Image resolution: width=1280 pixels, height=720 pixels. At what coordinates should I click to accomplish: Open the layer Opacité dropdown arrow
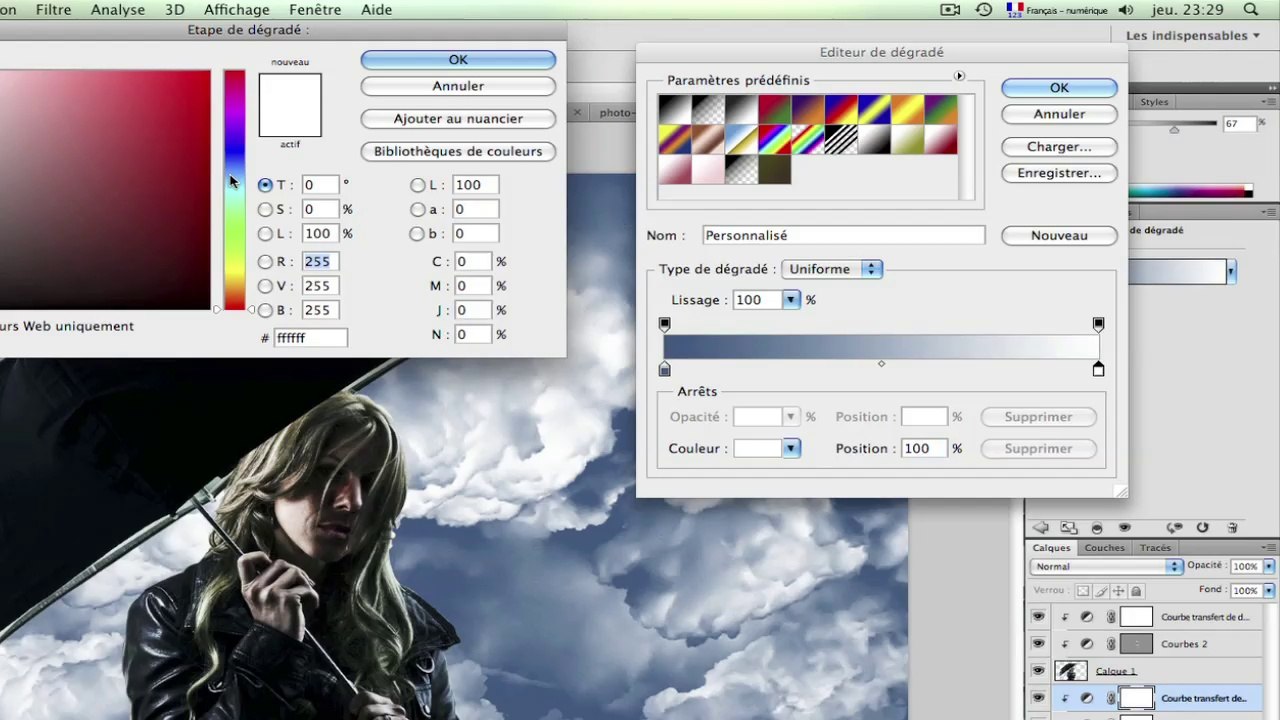pyautogui.click(x=1269, y=566)
